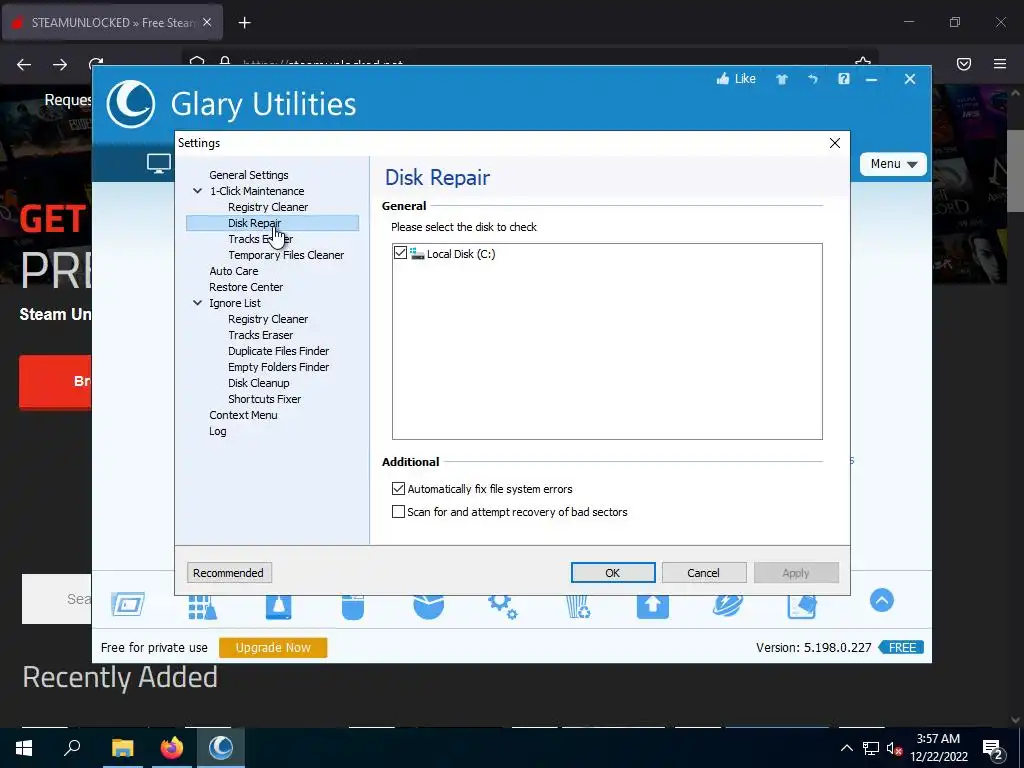Click the Glary Utilities taskbar icon

click(221, 748)
